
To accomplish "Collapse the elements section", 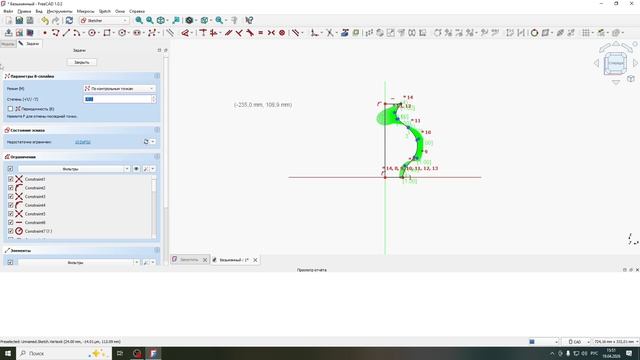I will 157,250.
